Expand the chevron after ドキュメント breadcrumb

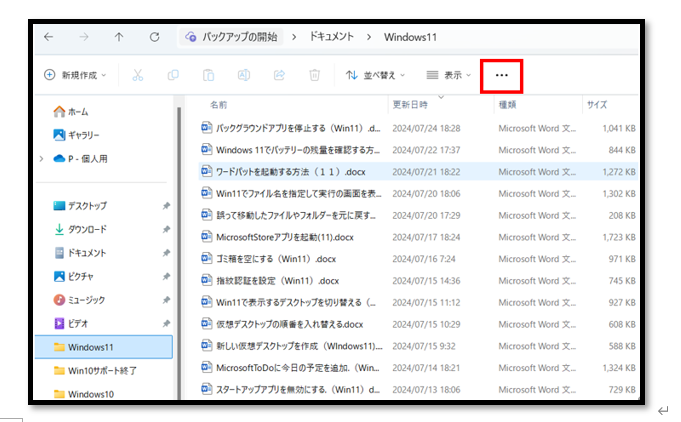click(369, 37)
